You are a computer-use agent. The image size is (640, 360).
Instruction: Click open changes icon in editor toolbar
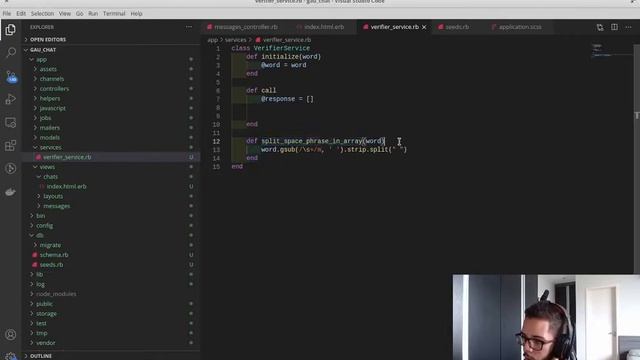(600, 27)
